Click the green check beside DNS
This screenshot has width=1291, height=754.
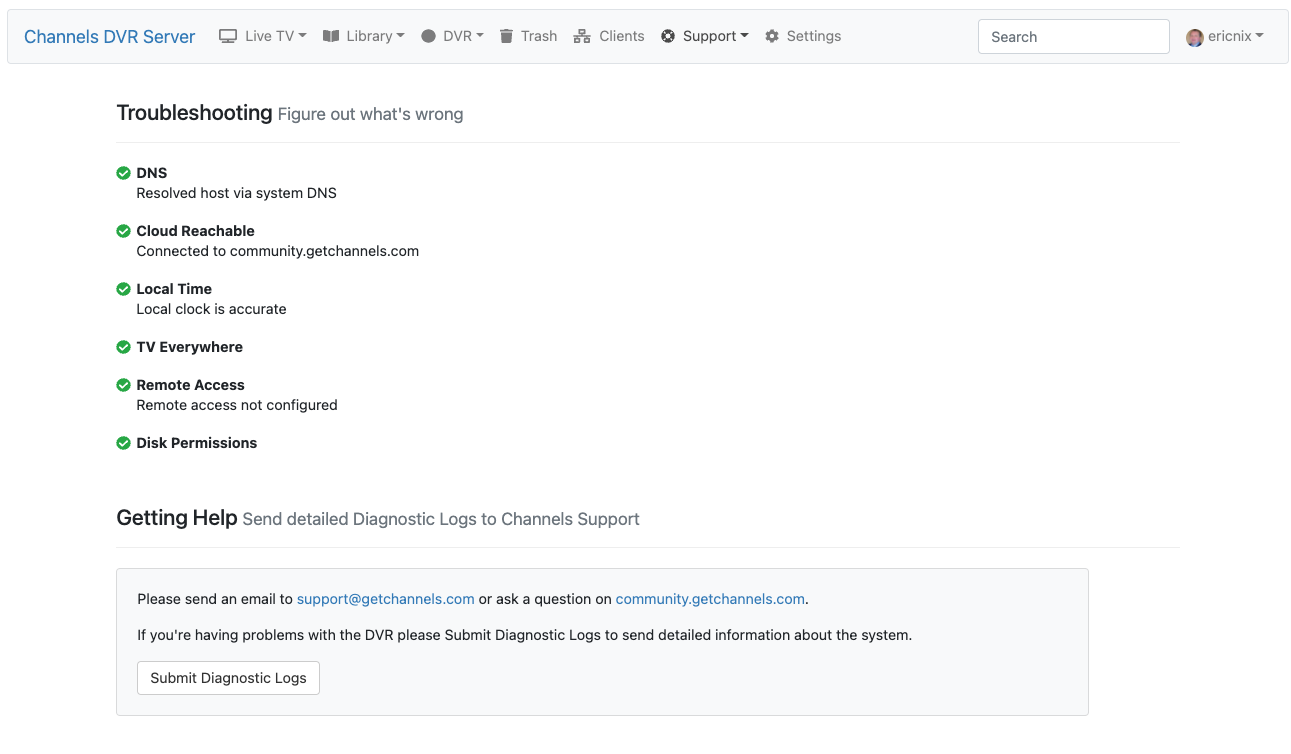(124, 173)
